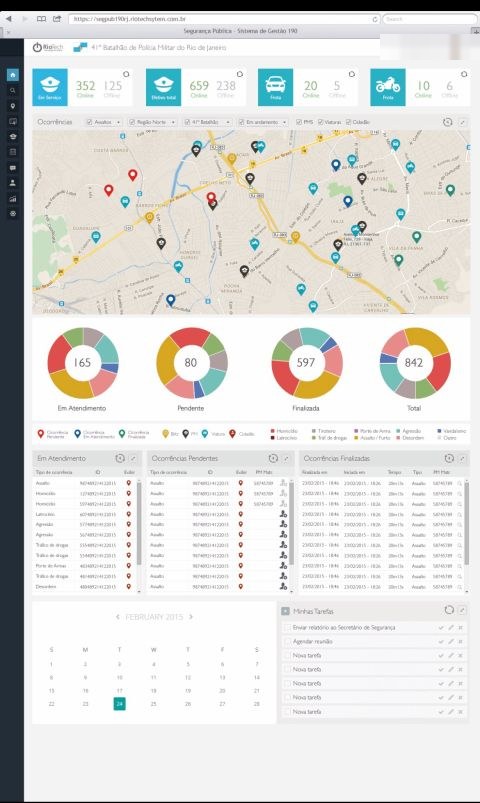Go to next month in calendar
The image size is (480, 803).
pyautogui.click(x=191, y=617)
